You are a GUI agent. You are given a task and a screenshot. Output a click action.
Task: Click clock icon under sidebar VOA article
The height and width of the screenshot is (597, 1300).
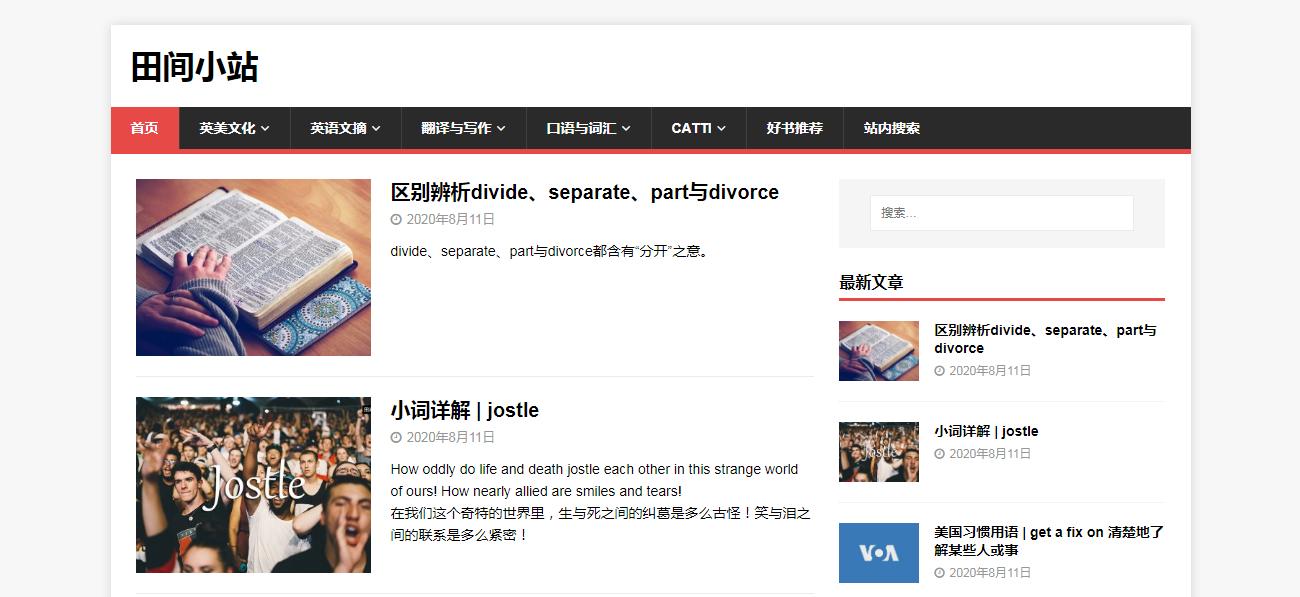939,573
